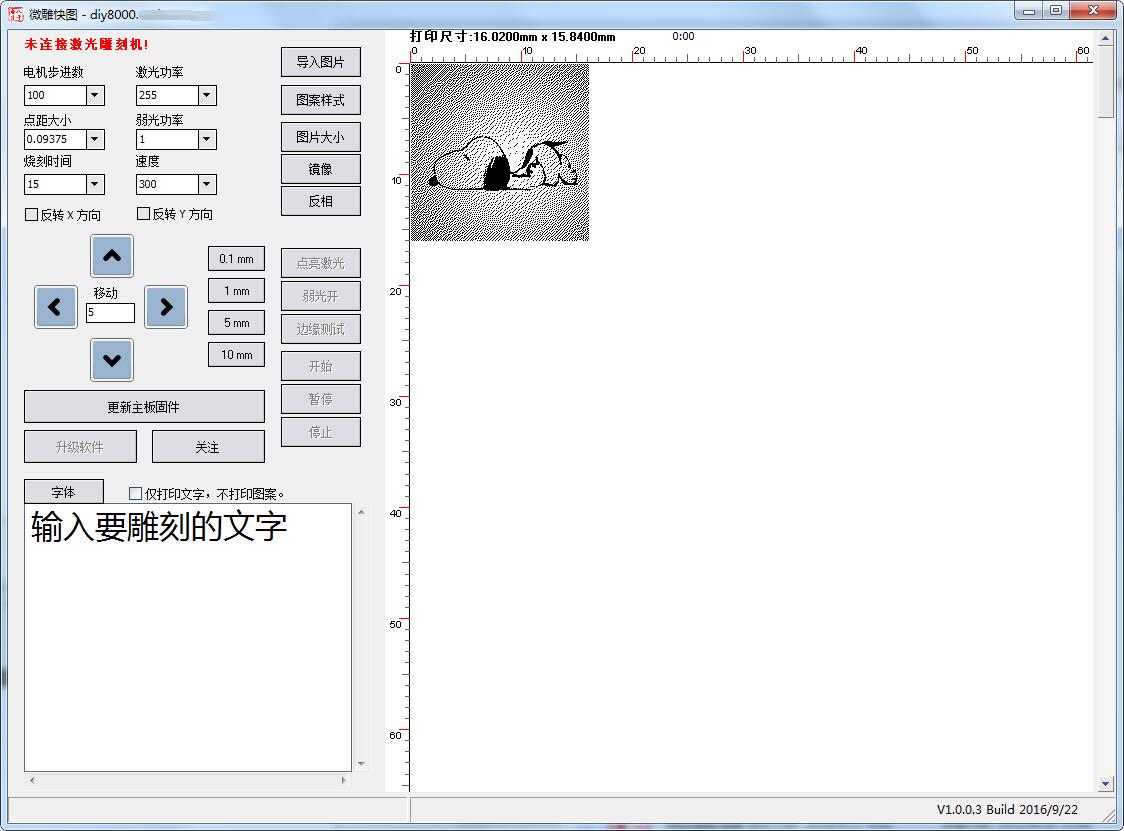
Task: Open the 烧刻时间 dropdown
Action: pos(95,184)
